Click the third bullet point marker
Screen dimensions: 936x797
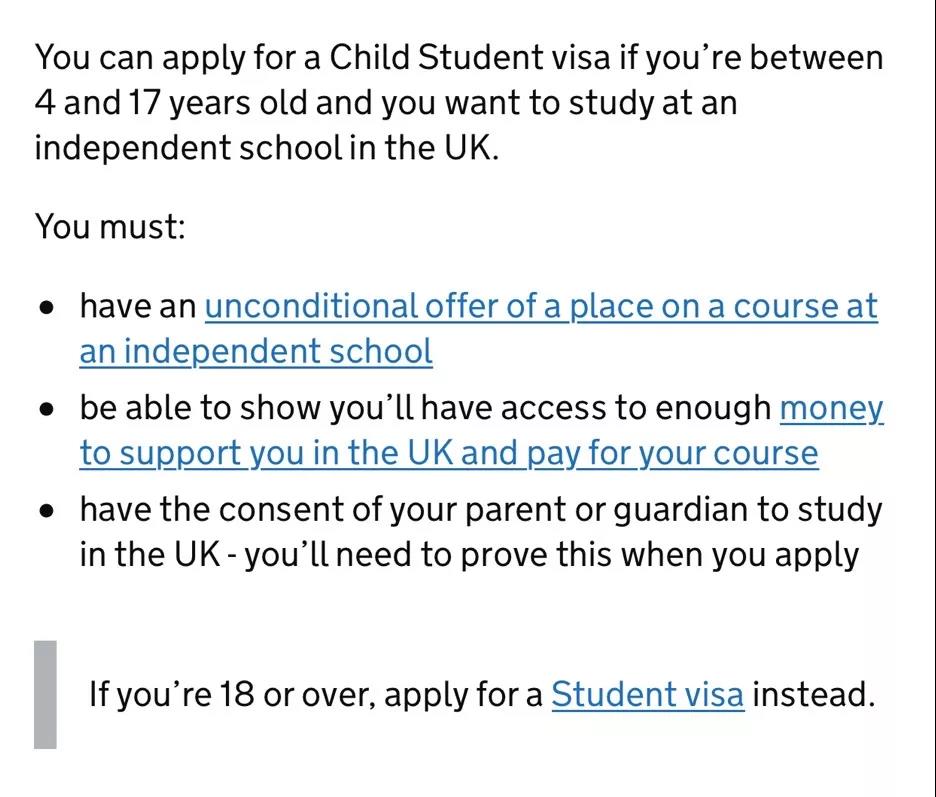47,512
